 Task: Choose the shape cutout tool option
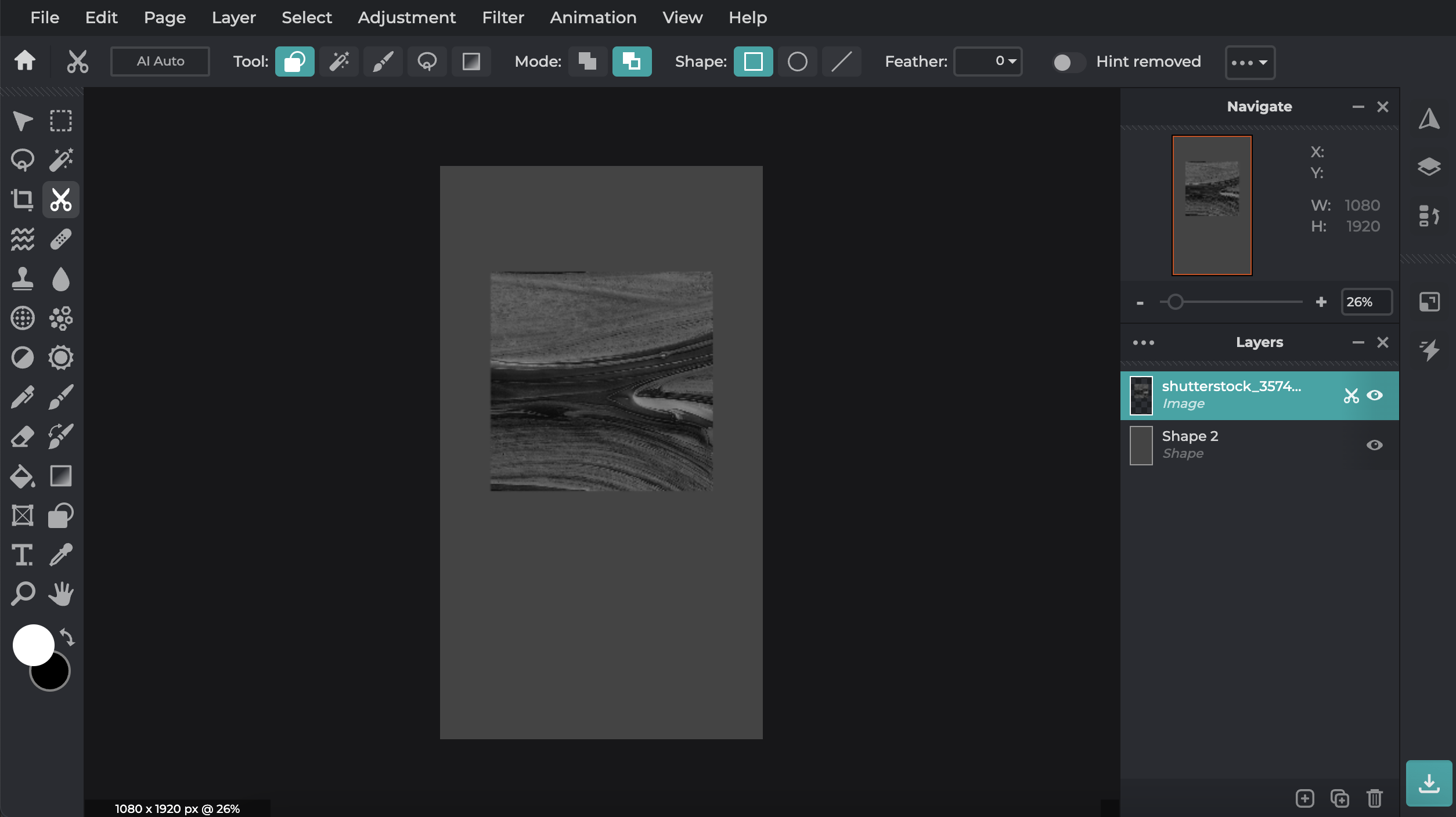[x=295, y=62]
